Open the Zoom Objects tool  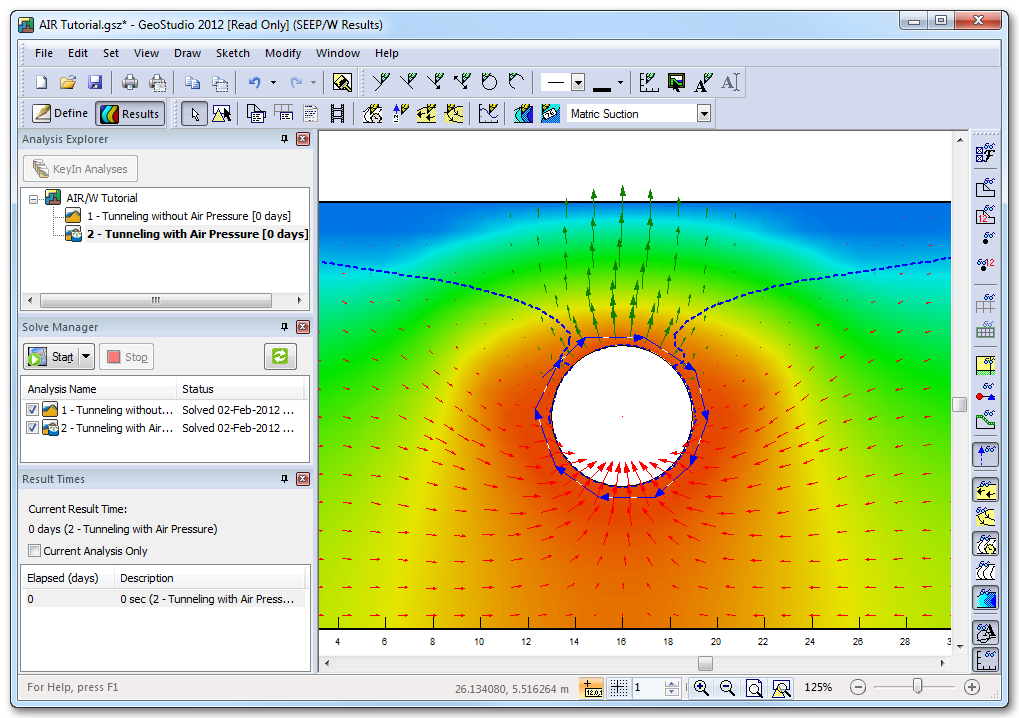point(780,688)
